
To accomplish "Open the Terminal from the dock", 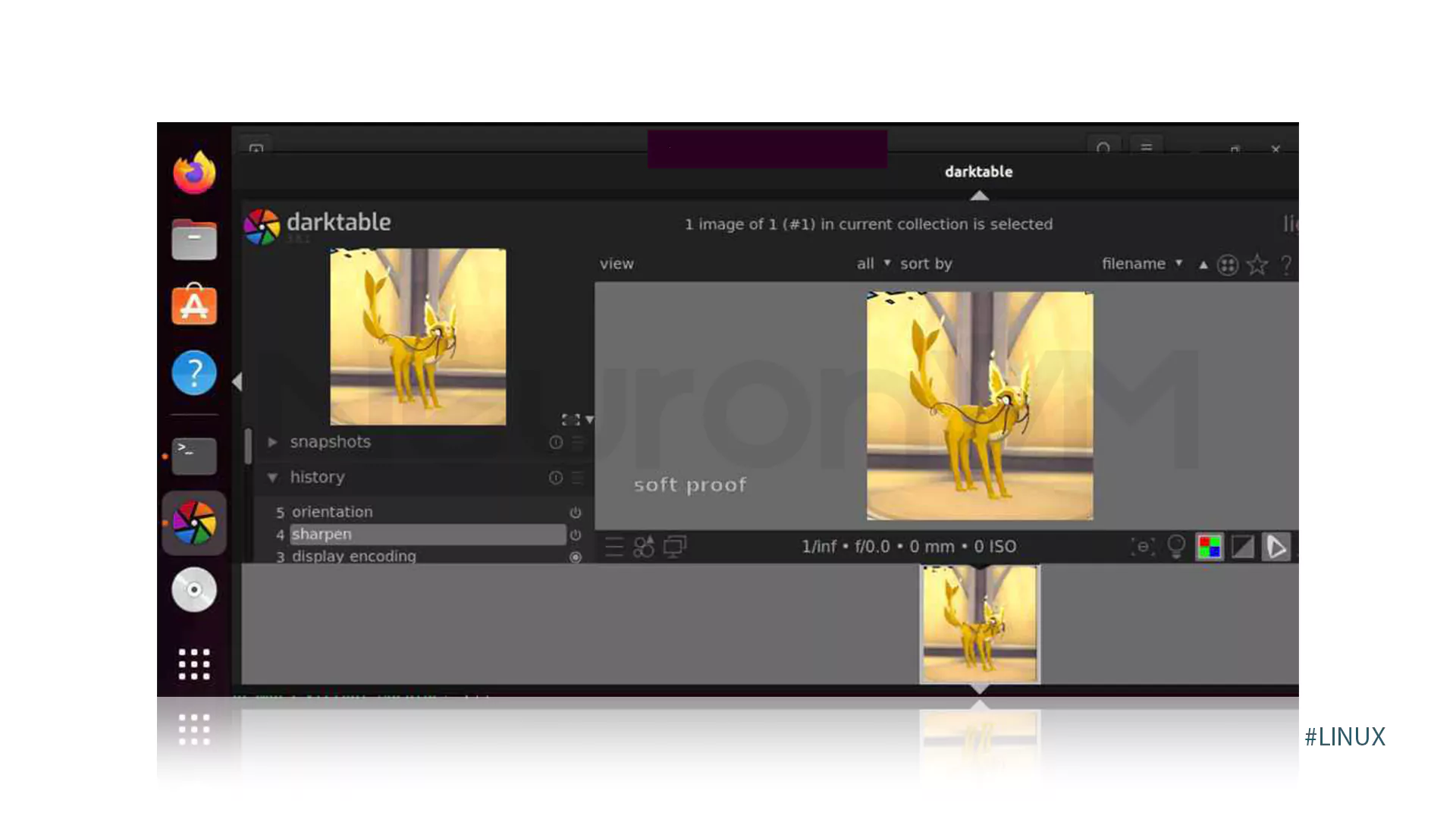I will tap(194, 456).
